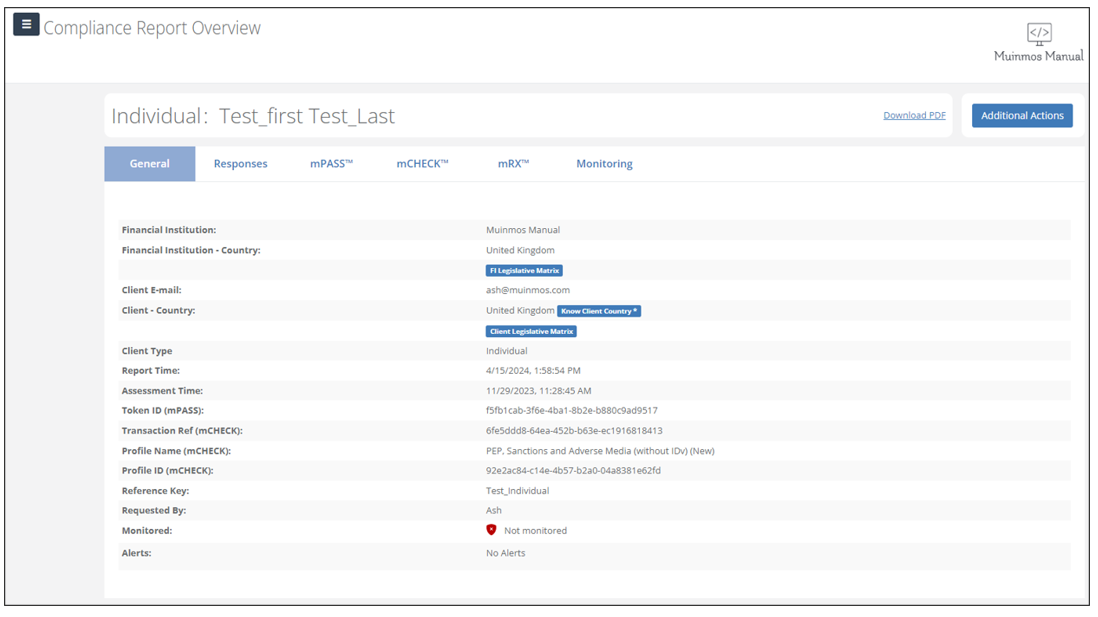The image size is (1098, 617).
Task: Select the mPASS tab
Action: pyautogui.click(x=331, y=164)
